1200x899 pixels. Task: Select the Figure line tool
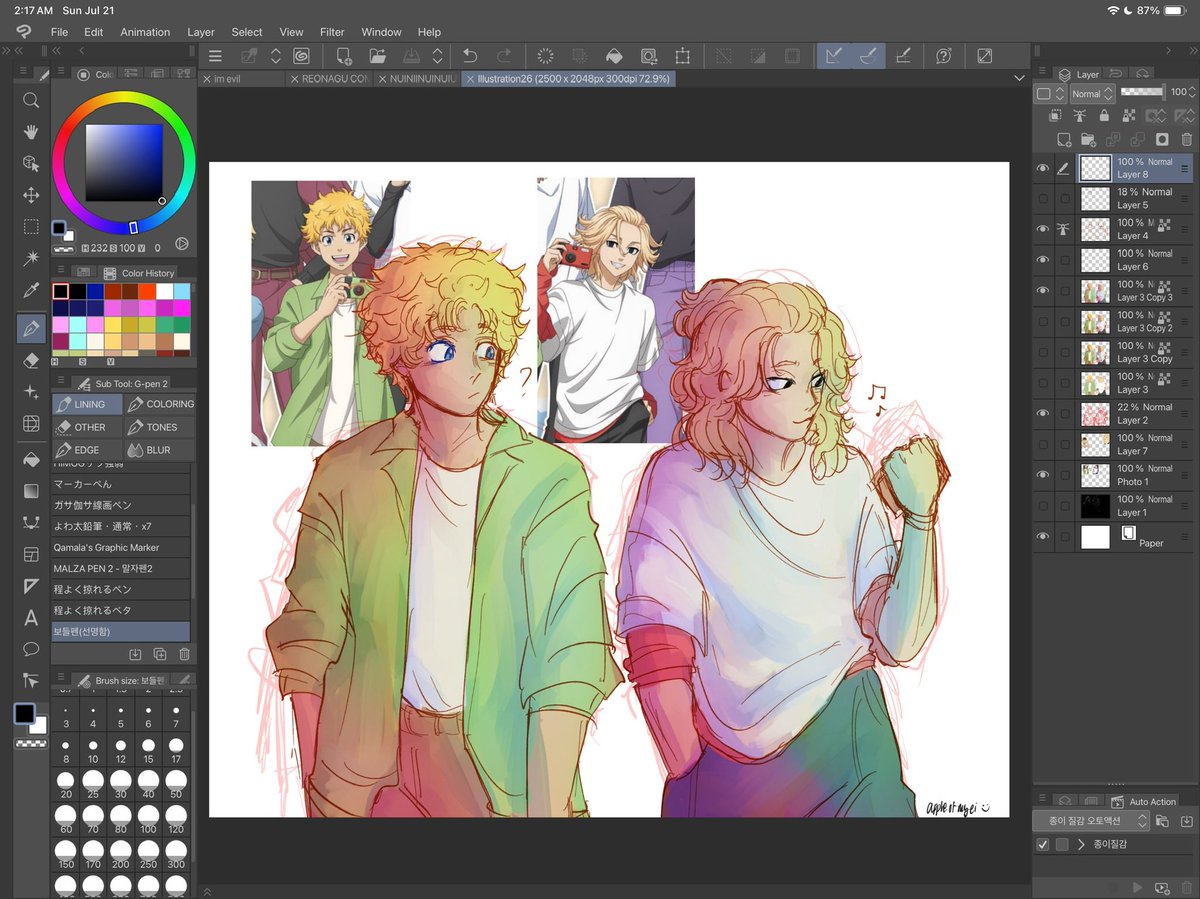click(31, 522)
